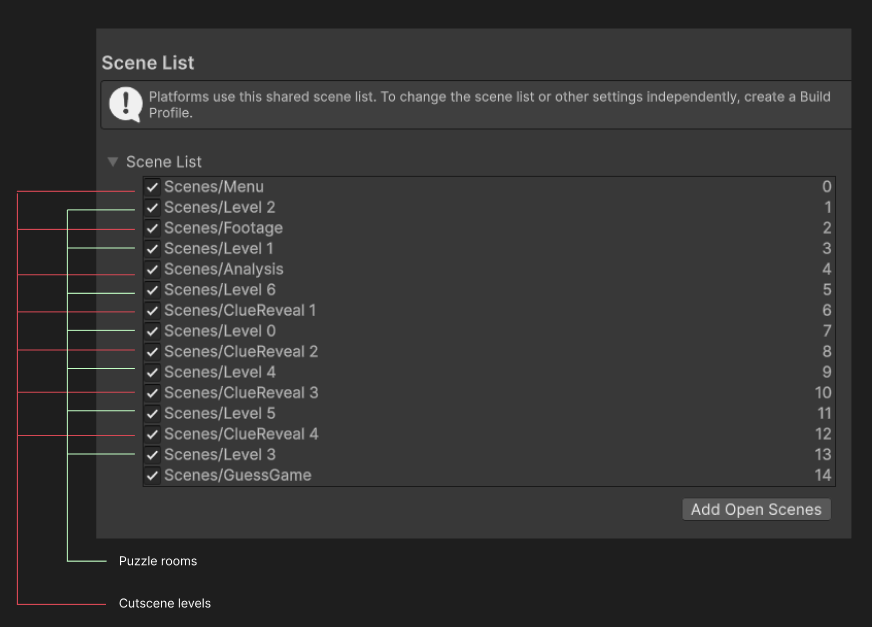Screen dimensions: 872x627
Task: Click the Scene List foldout label
Action: (164, 162)
